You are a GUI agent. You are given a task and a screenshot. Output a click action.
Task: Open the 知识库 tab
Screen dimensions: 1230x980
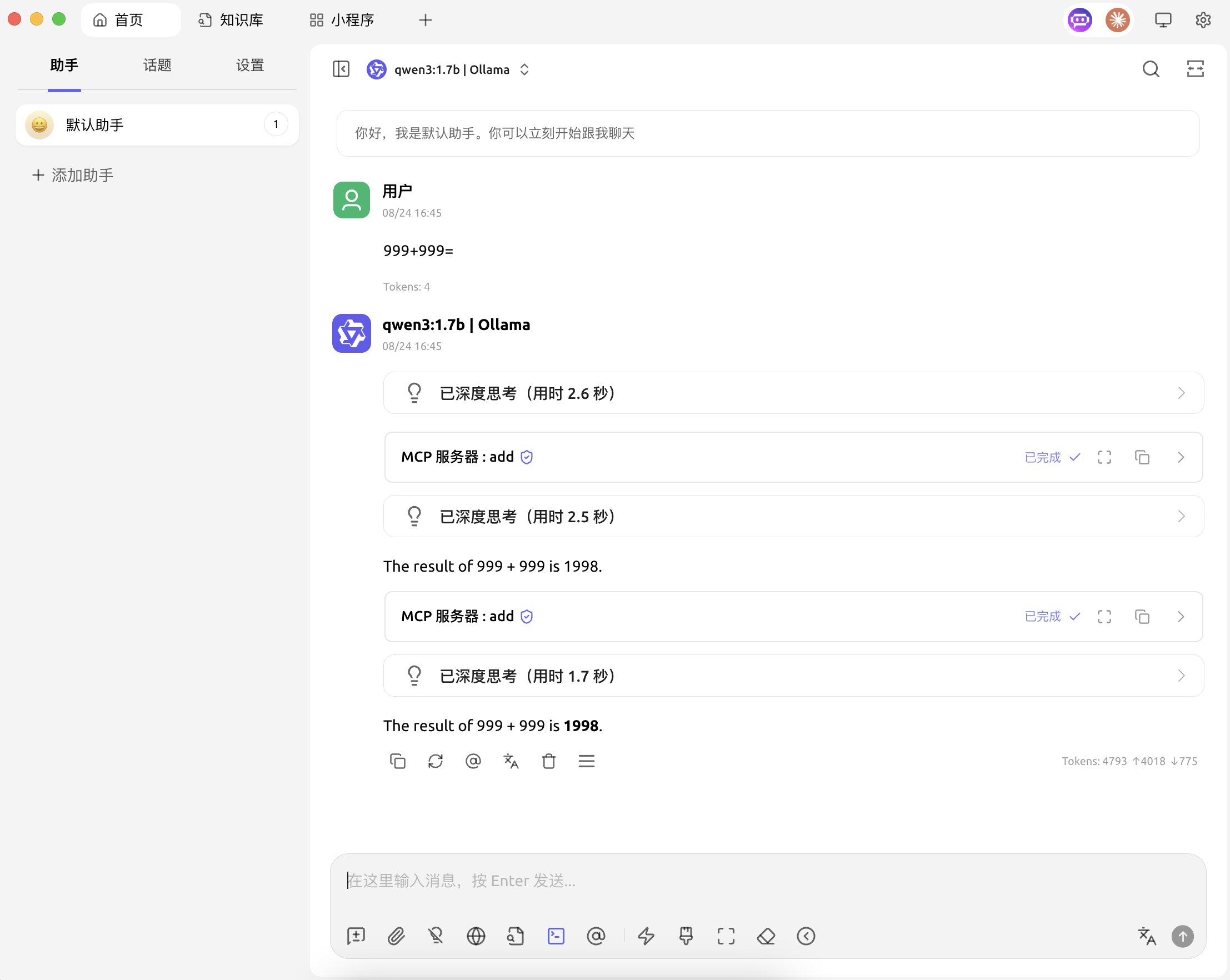(231, 20)
